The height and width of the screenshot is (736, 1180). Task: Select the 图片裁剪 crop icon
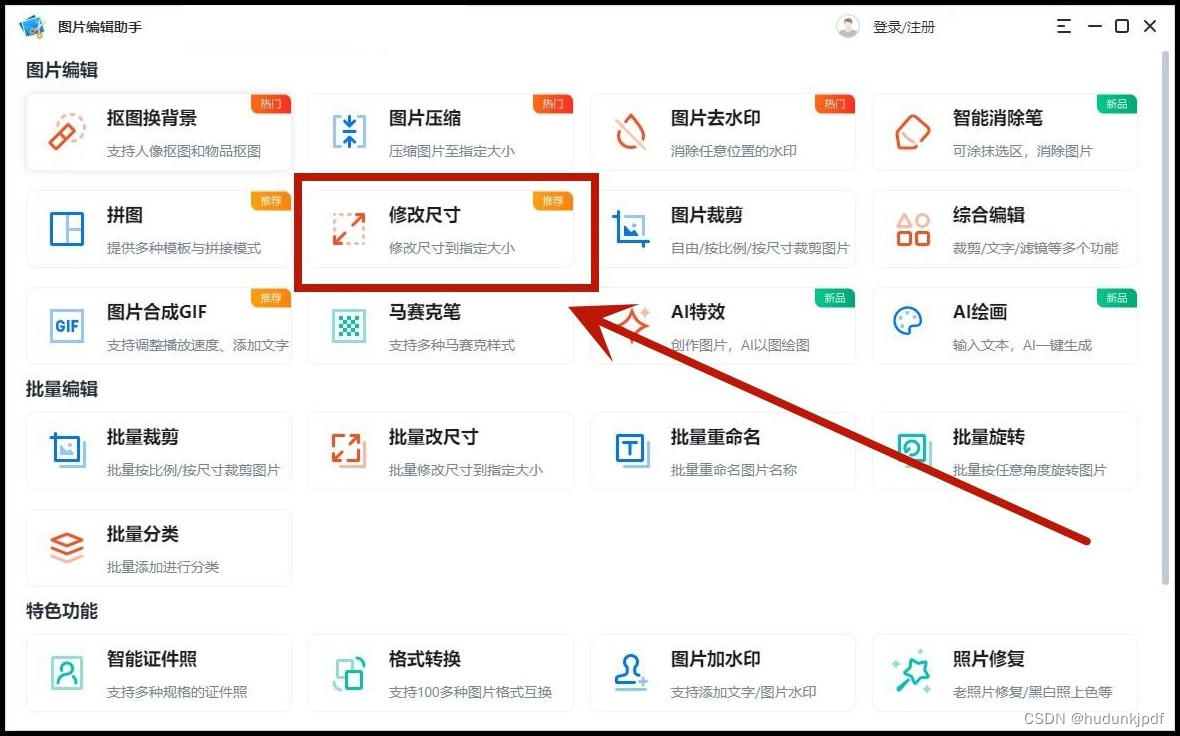631,229
